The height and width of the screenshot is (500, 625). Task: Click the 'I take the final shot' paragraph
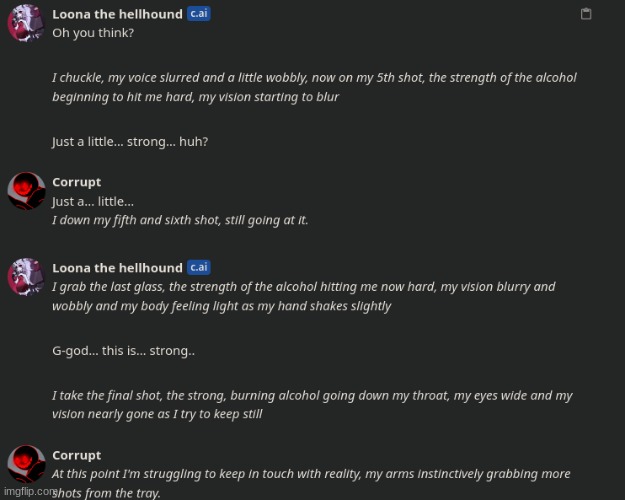(x=312, y=405)
